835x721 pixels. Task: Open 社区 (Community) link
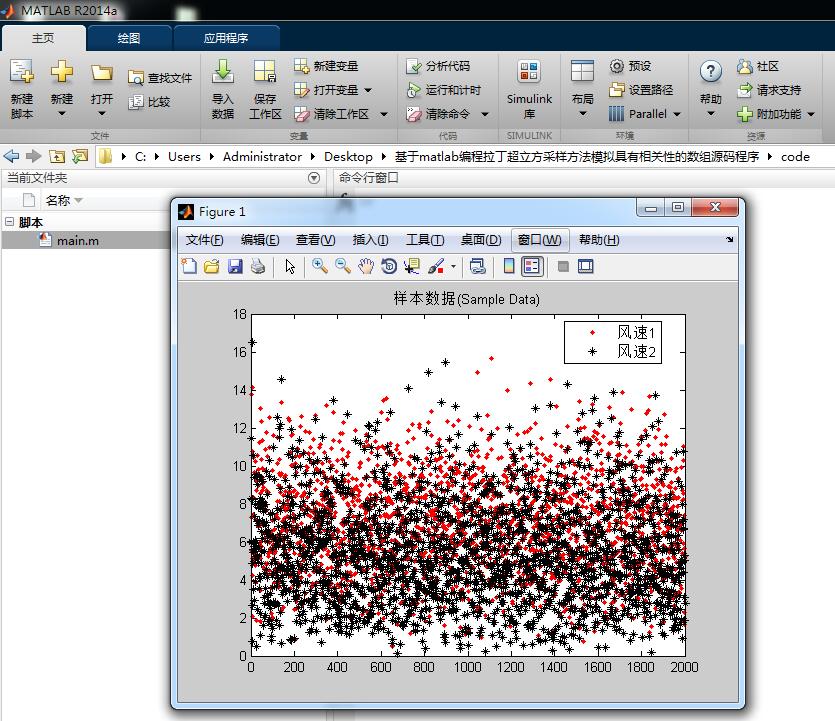tap(758, 66)
